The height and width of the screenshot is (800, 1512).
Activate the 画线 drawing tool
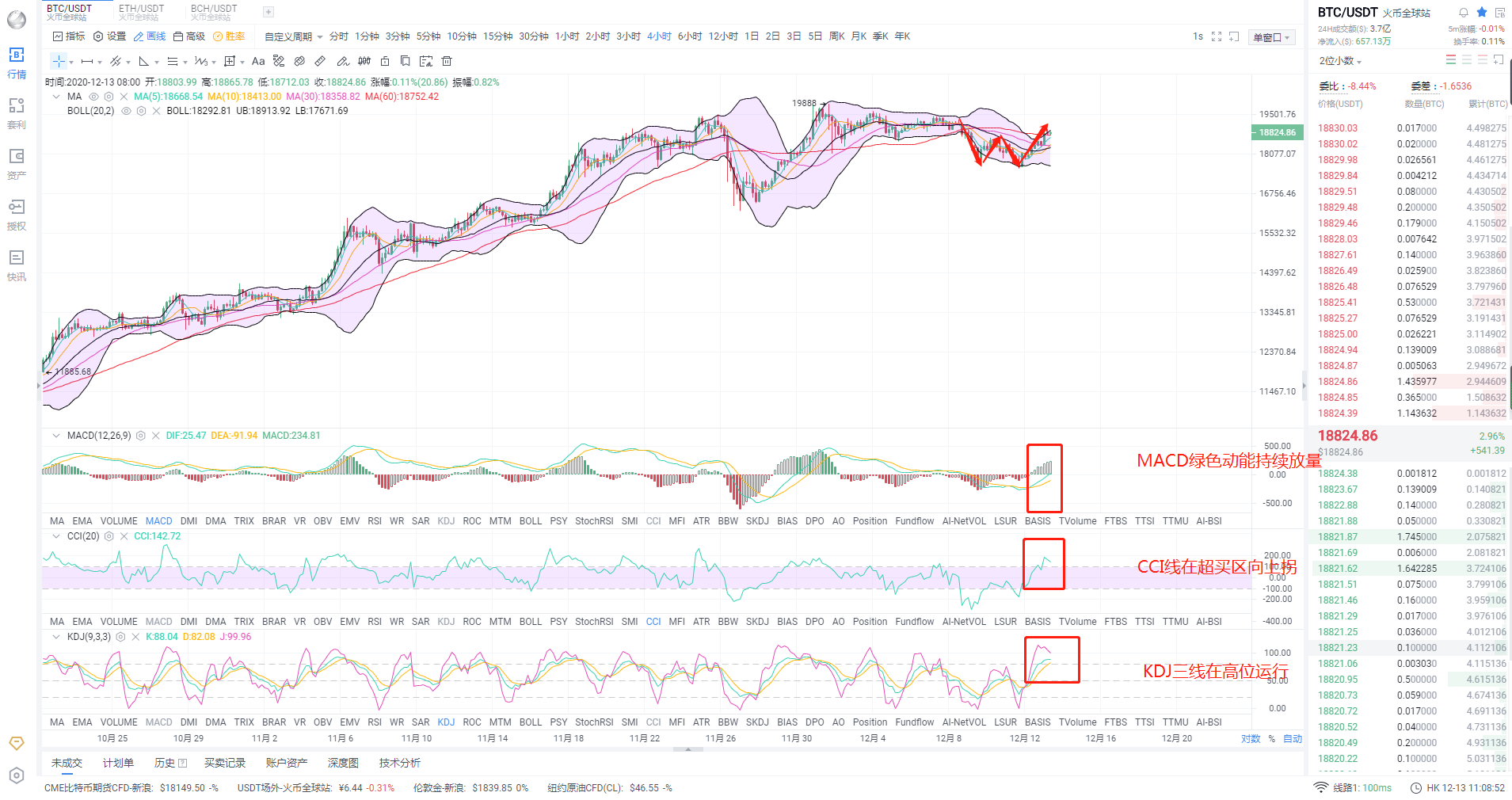point(150,36)
